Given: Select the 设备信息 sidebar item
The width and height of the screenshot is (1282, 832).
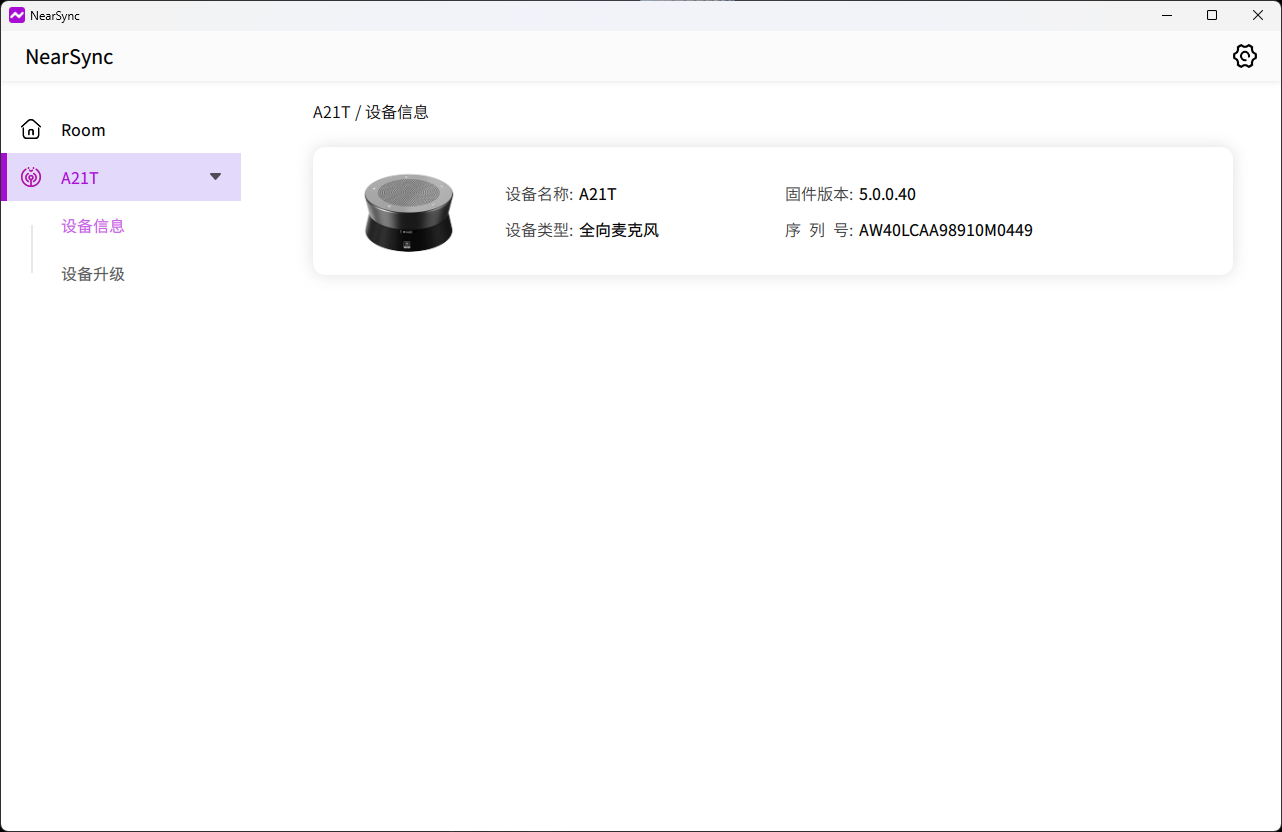Looking at the screenshot, I should point(93,226).
